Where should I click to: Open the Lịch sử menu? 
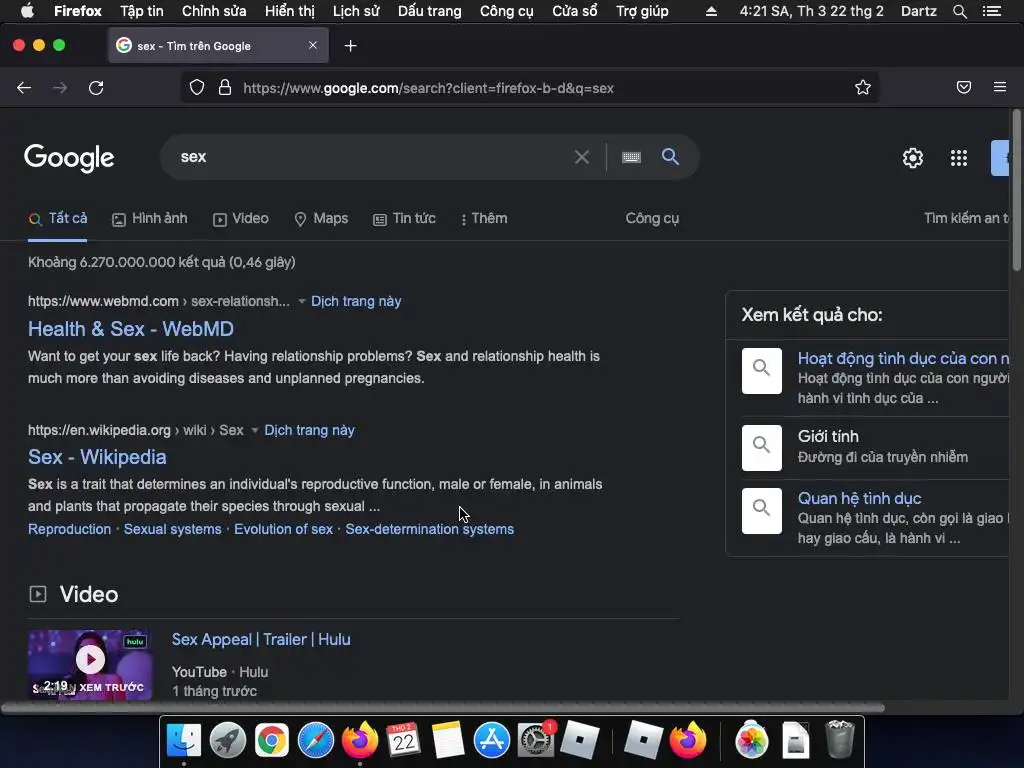point(356,11)
